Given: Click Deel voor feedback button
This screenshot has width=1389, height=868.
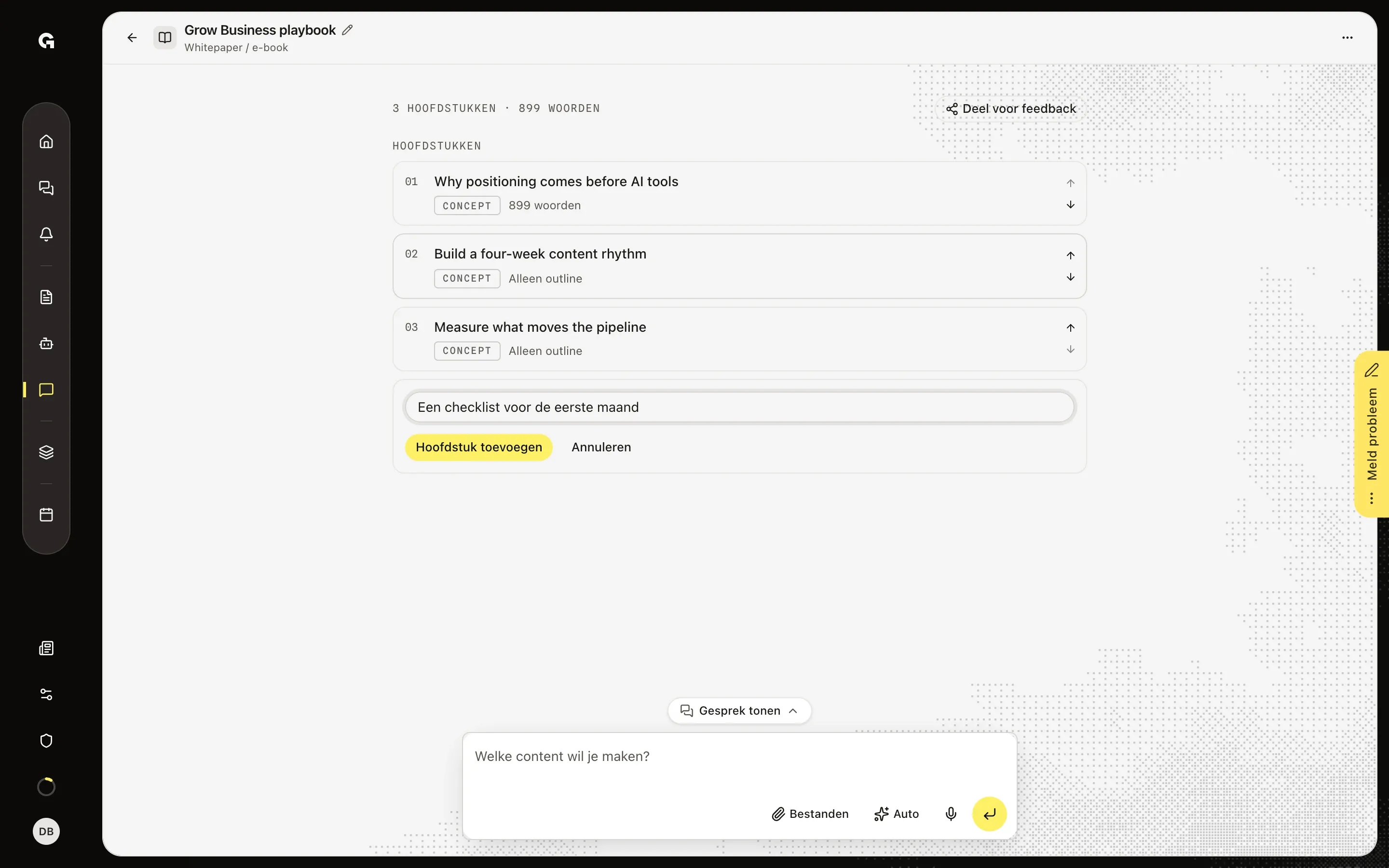Looking at the screenshot, I should click(1011, 108).
